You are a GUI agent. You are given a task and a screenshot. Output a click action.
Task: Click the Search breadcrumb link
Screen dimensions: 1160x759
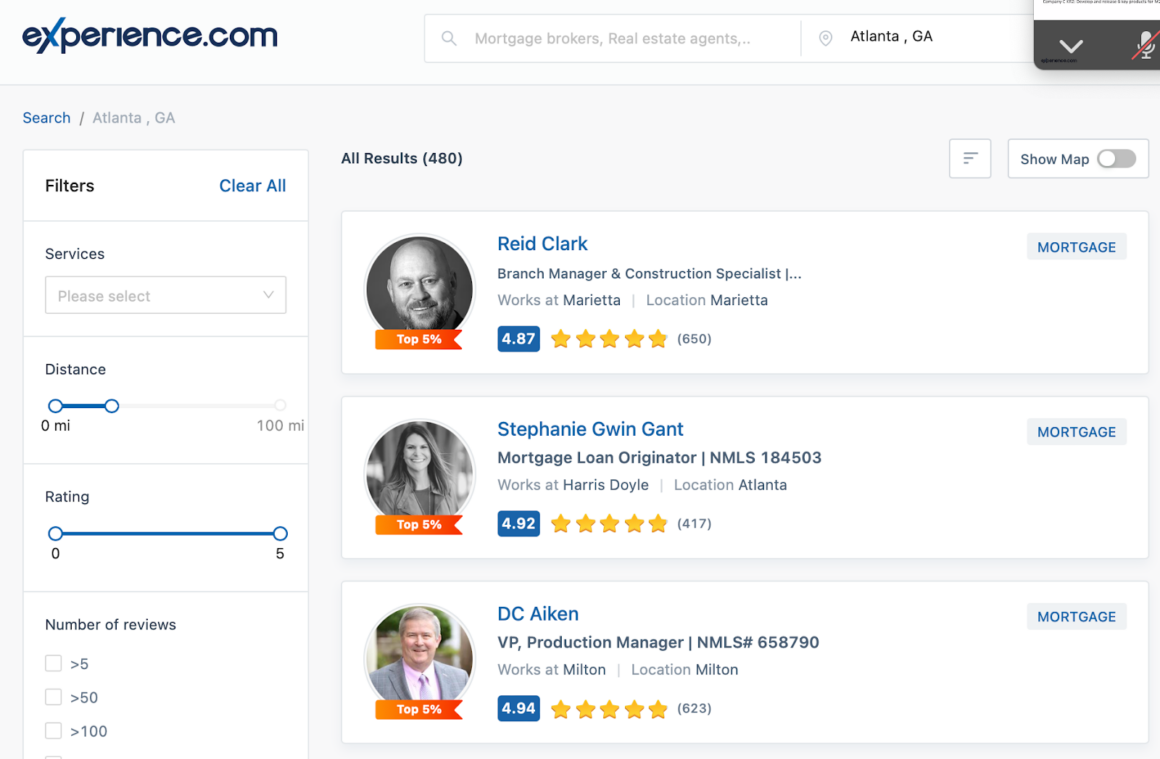point(46,117)
